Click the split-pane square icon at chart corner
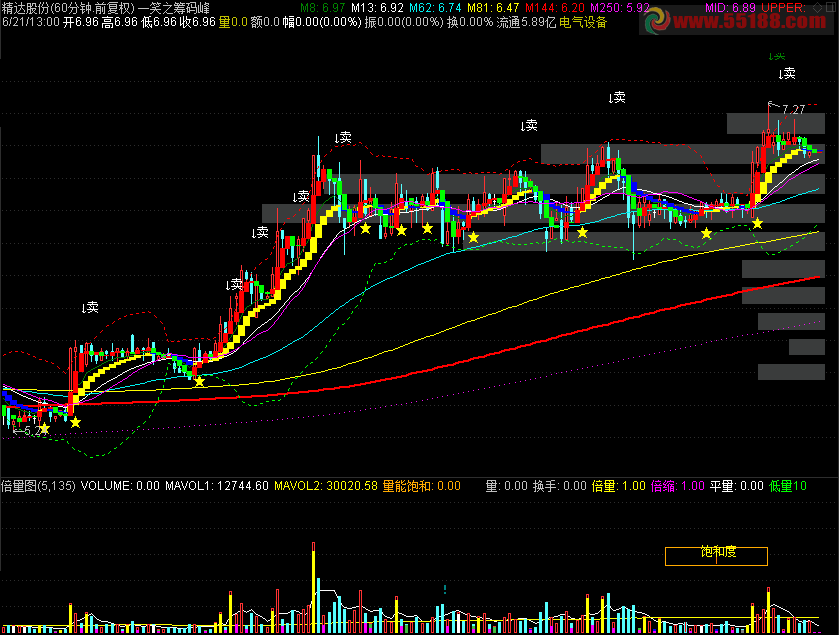 coord(832,7)
